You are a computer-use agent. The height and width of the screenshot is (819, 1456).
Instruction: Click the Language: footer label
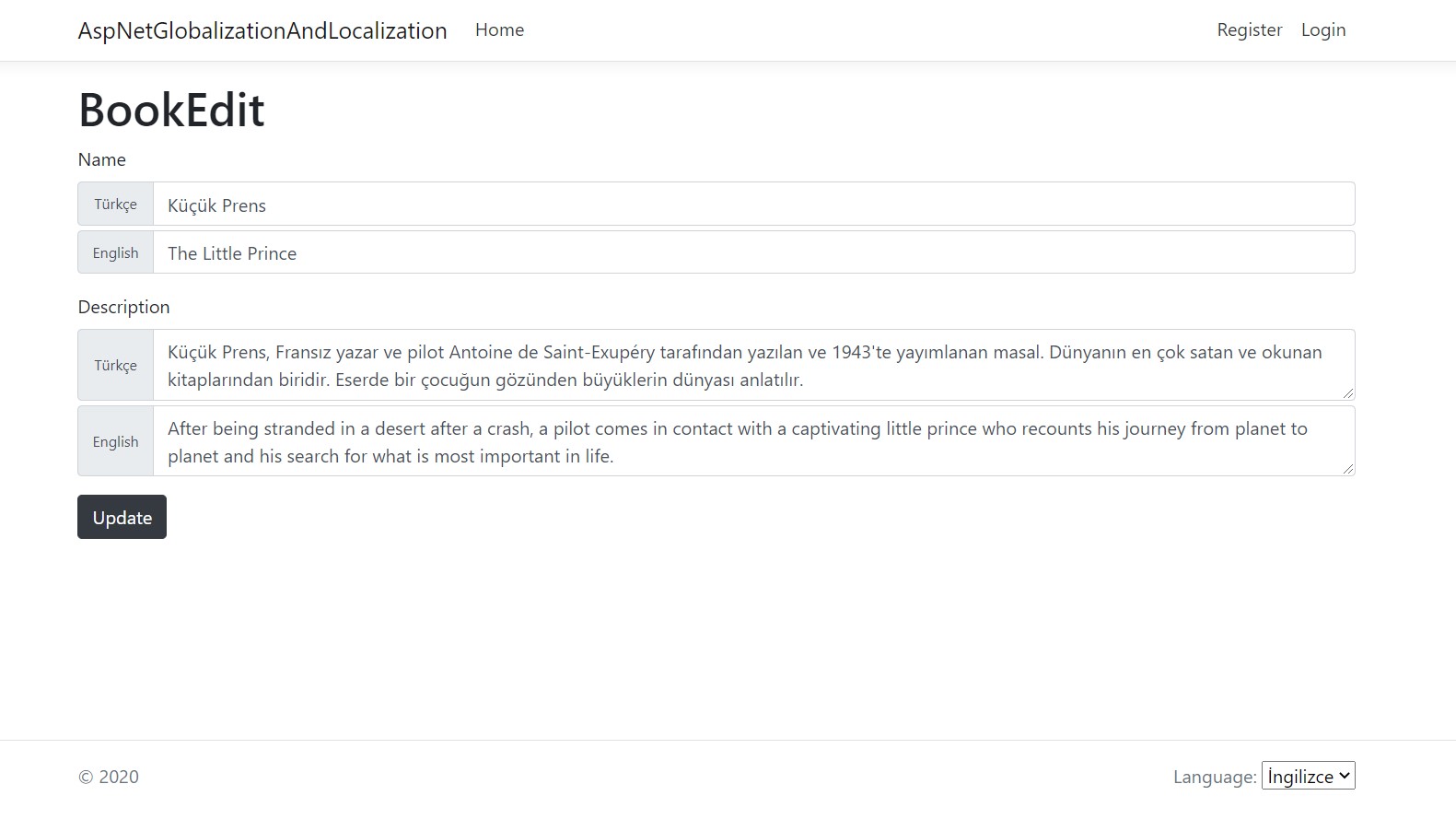click(x=1215, y=777)
